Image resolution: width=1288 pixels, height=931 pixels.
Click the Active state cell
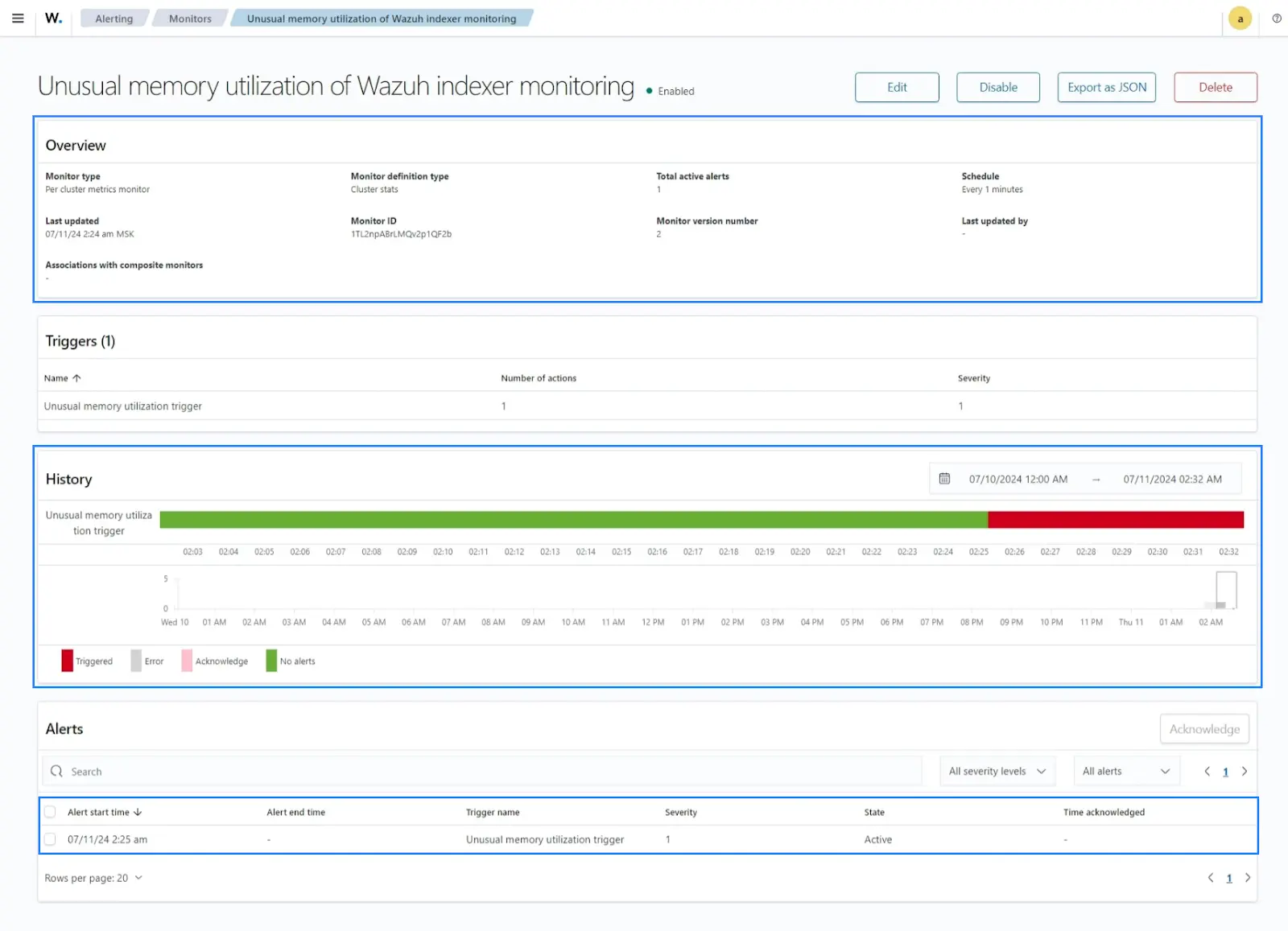point(878,839)
